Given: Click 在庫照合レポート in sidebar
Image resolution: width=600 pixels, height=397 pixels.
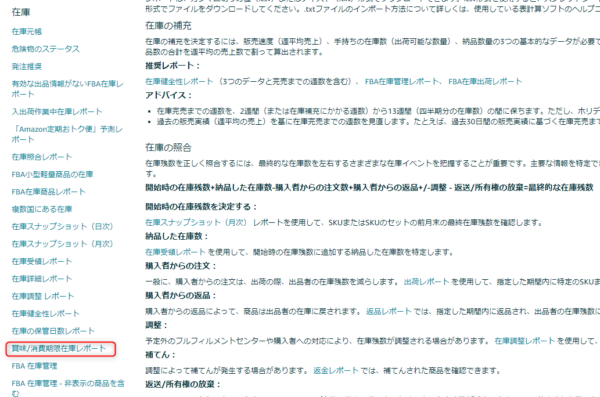Looking at the screenshot, I should click(x=42, y=157).
